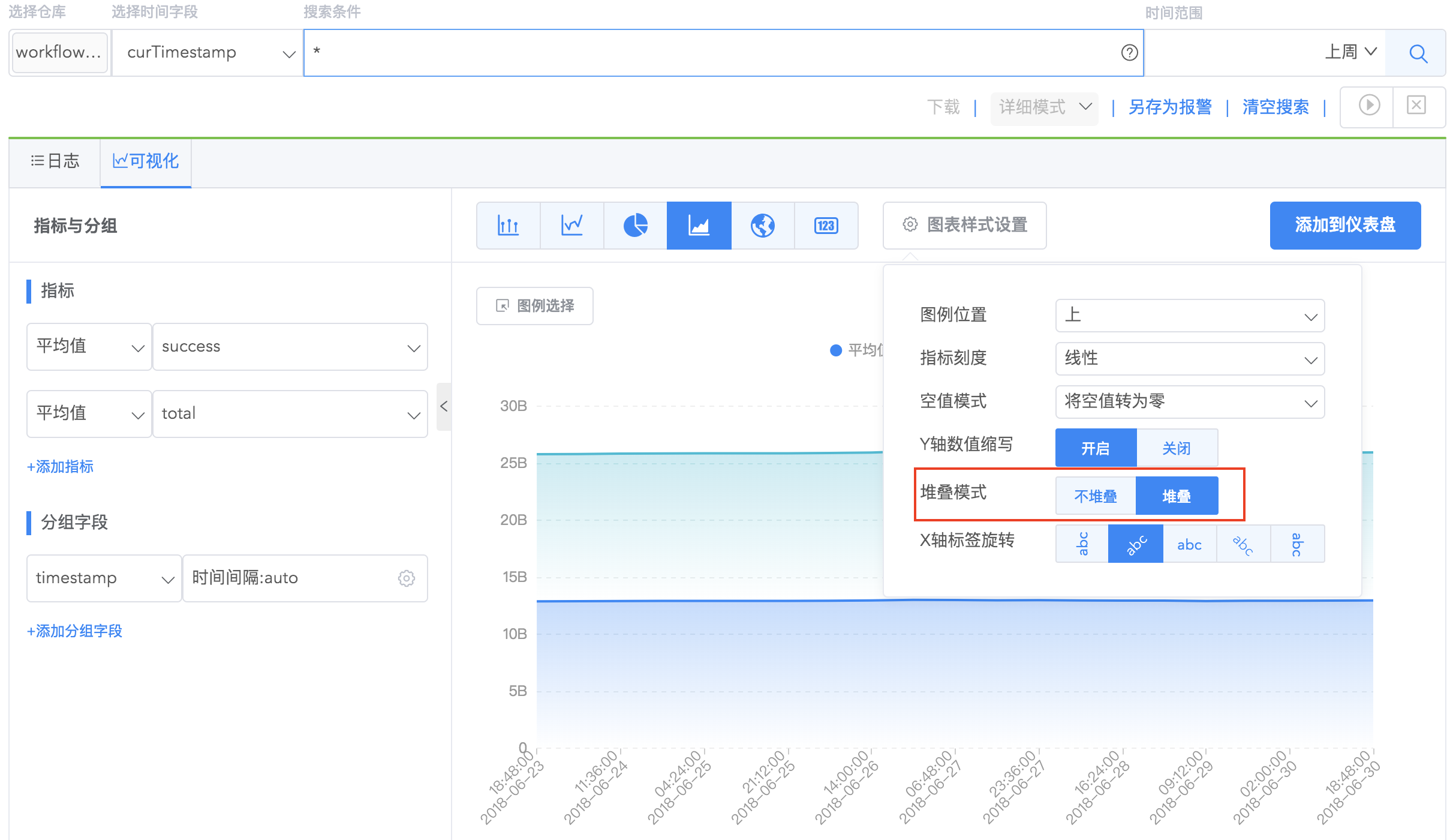
Task: Select the bar chart type icon
Action: (509, 225)
